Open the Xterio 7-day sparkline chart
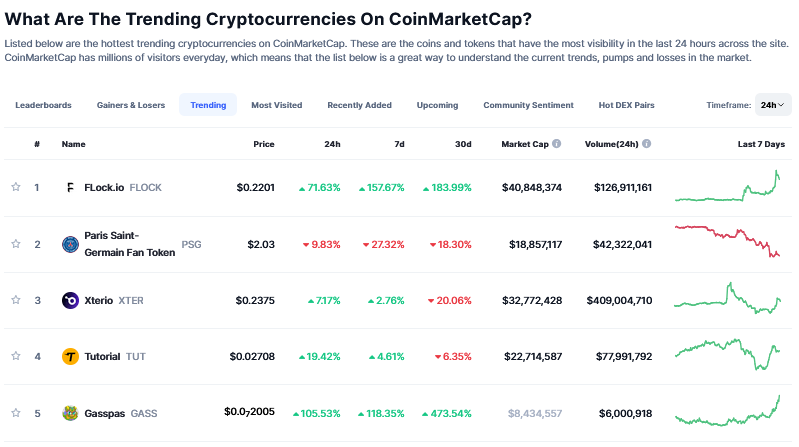This screenshot has width=799, height=447. tap(728, 299)
